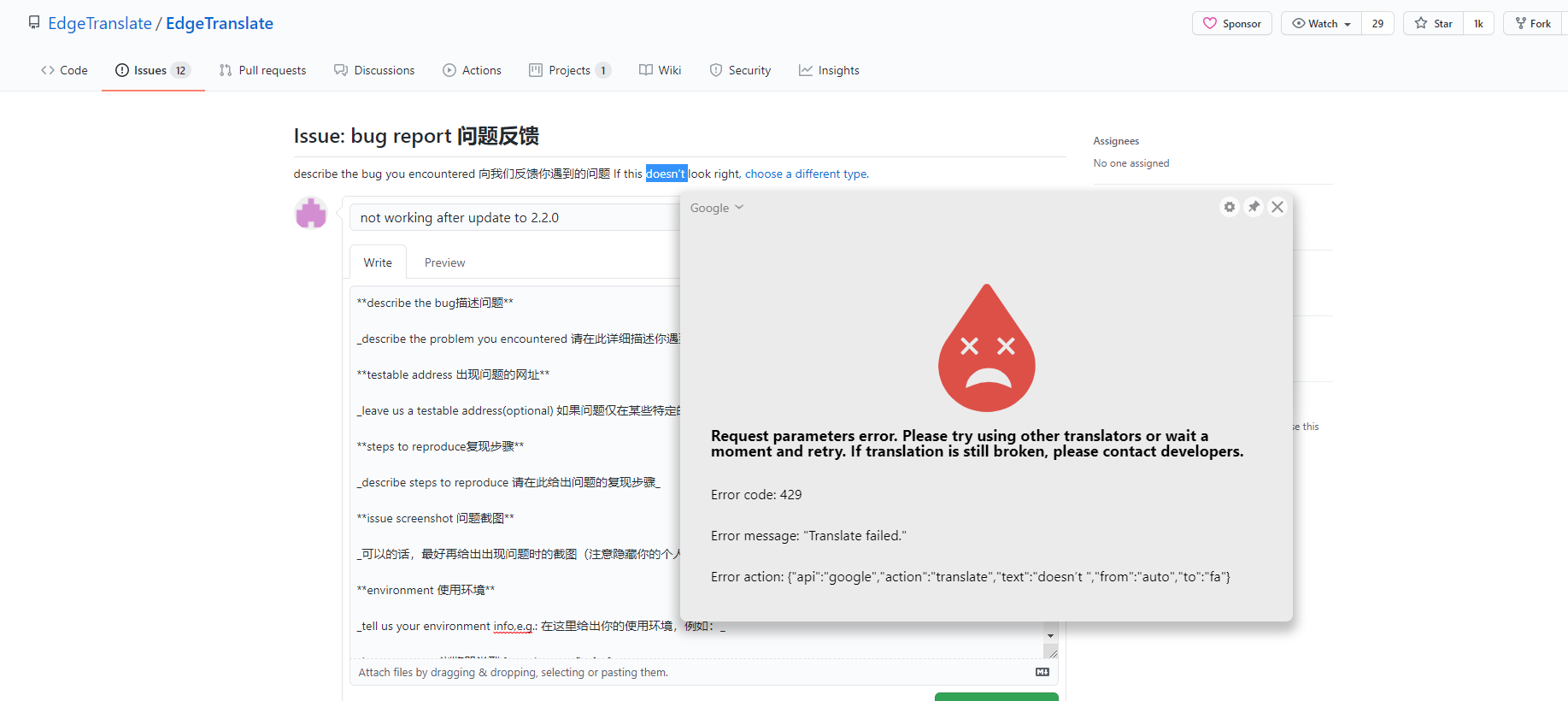Open EdgeTranslate owner link

pyautogui.click(x=100, y=23)
